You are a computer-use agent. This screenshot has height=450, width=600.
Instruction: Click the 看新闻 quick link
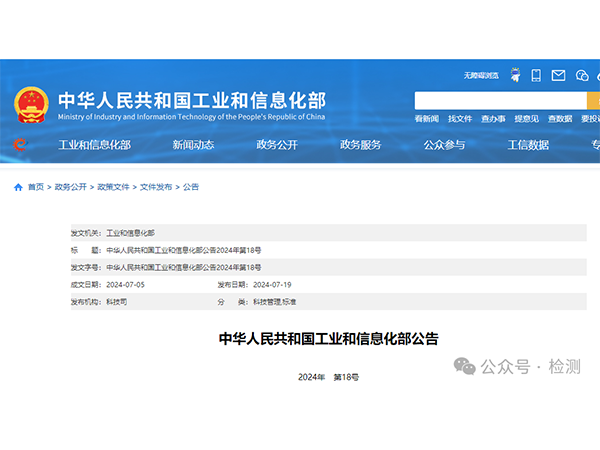pos(427,119)
